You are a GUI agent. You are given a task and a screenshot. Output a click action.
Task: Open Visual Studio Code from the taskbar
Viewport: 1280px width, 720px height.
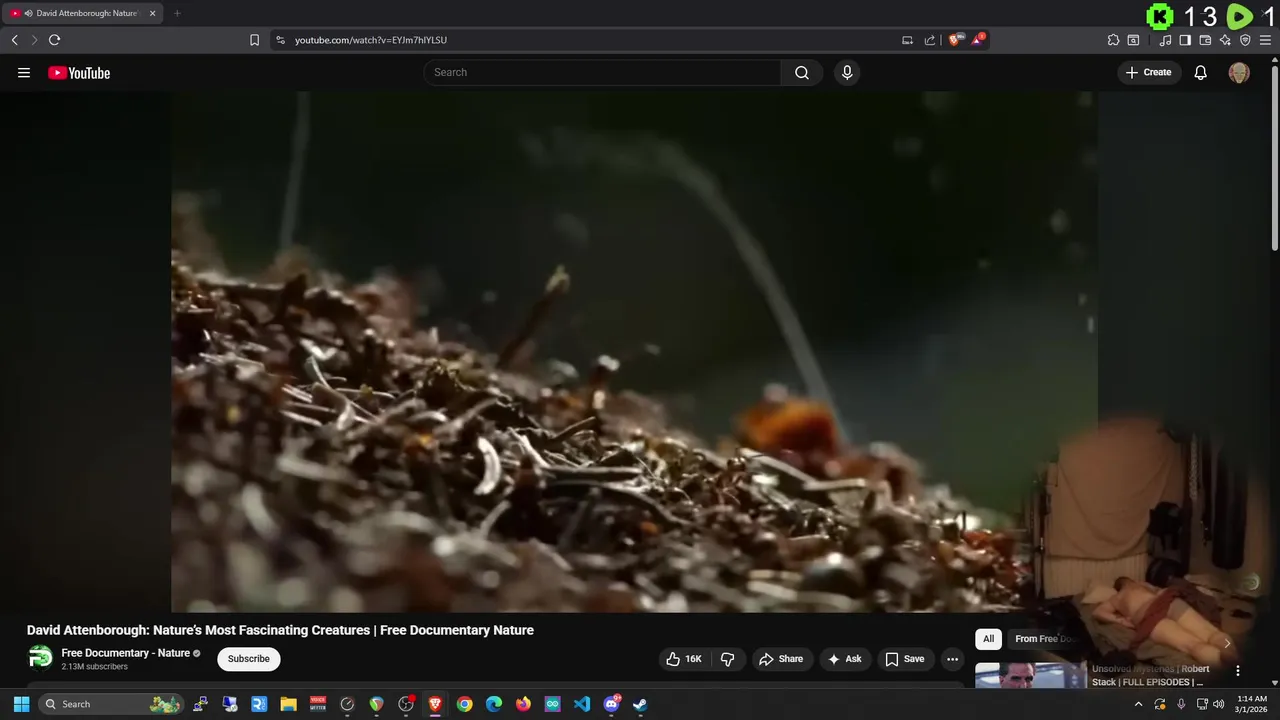click(582, 704)
